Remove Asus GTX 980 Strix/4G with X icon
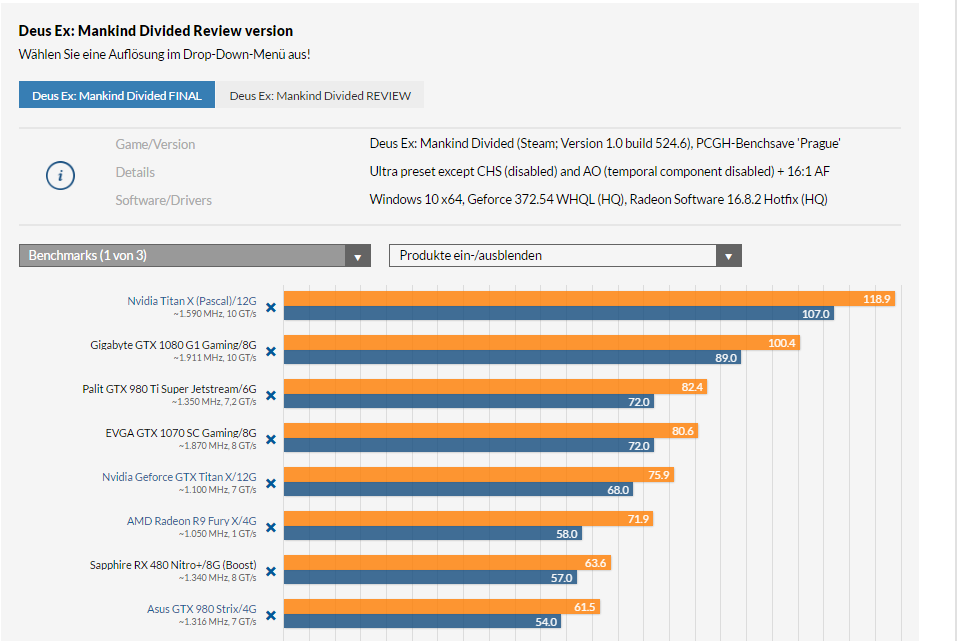957x641 pixels. point(271,615)
